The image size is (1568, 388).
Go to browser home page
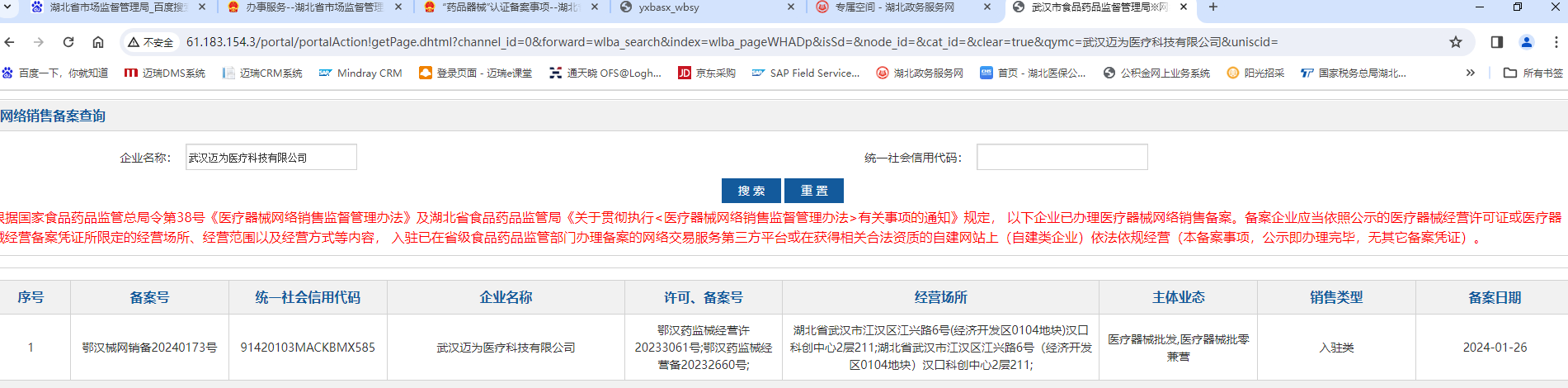coord(98,42)
